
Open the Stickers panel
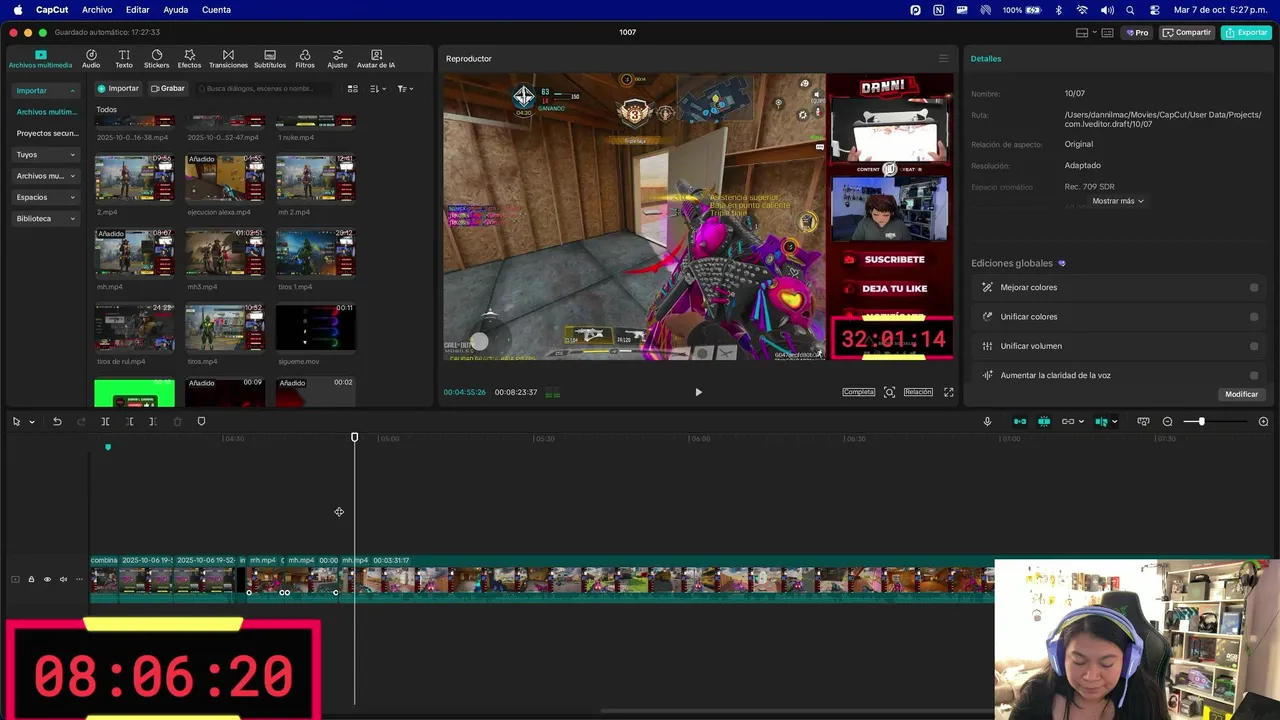click(x=156, y=59)
